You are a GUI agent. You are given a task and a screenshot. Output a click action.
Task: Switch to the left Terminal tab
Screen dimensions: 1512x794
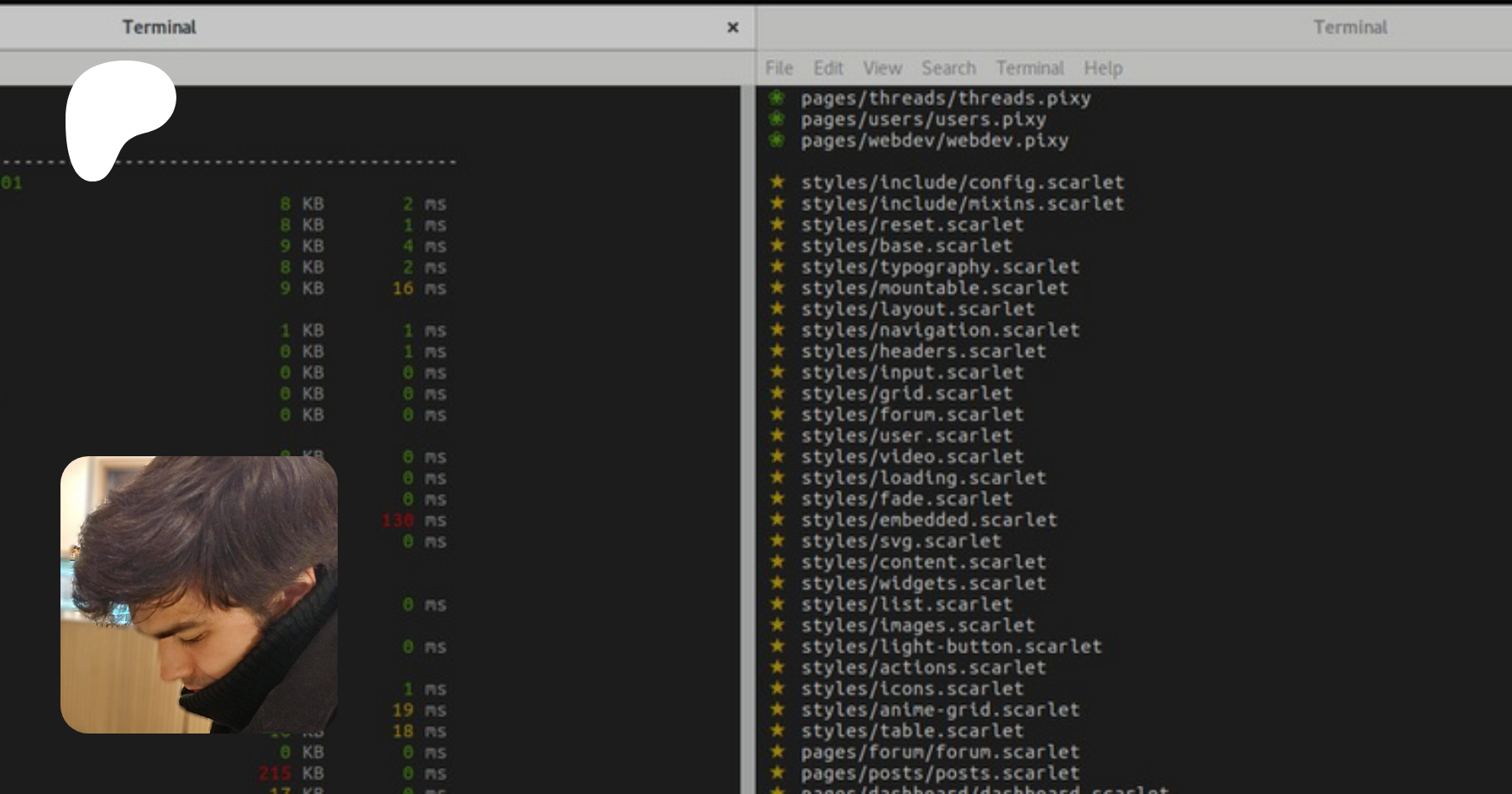pyautogui.click(x=160, y=28)
